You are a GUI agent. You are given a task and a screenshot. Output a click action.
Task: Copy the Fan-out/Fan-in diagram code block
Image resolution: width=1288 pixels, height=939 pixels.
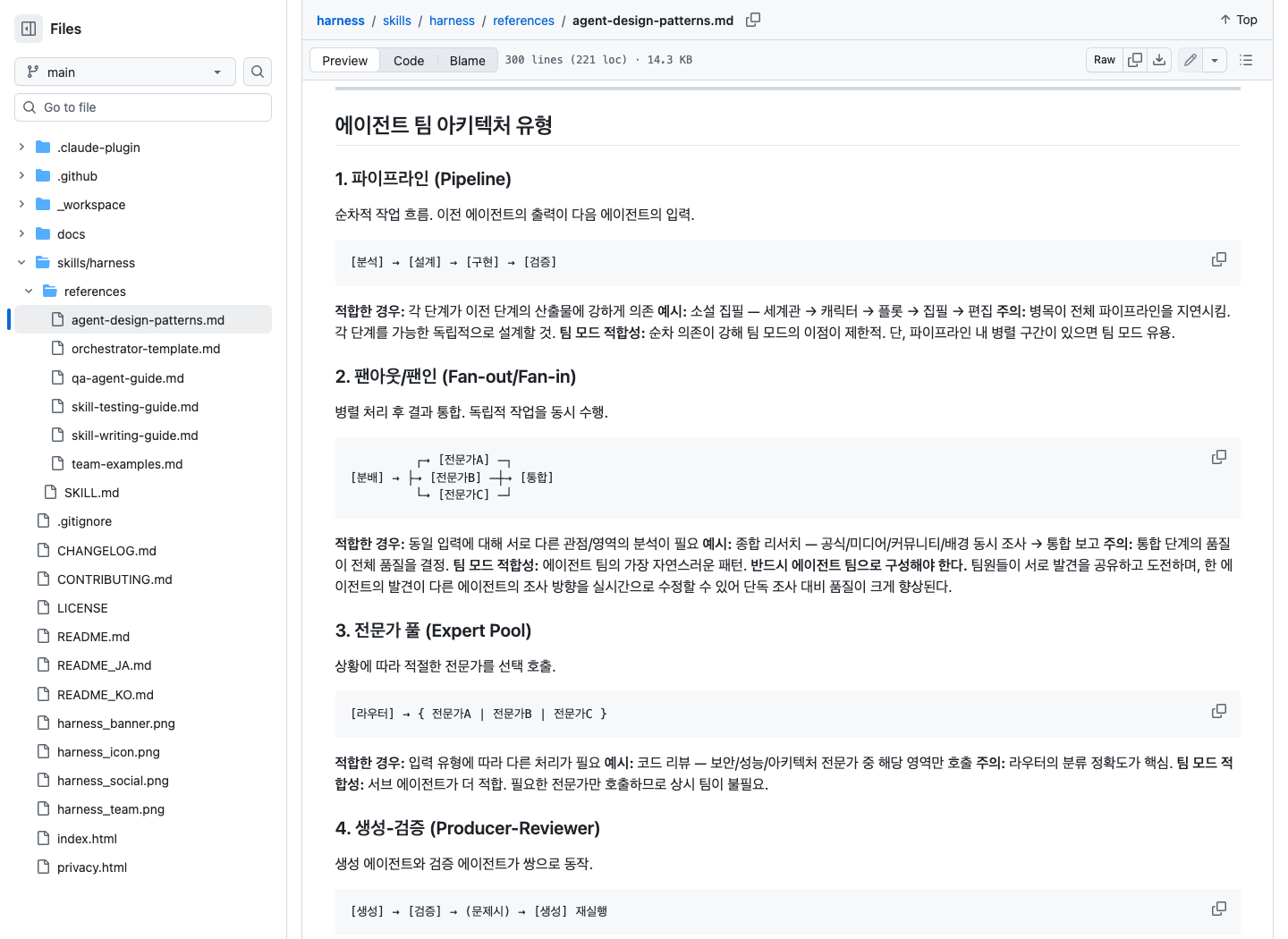coord(1219,457)
